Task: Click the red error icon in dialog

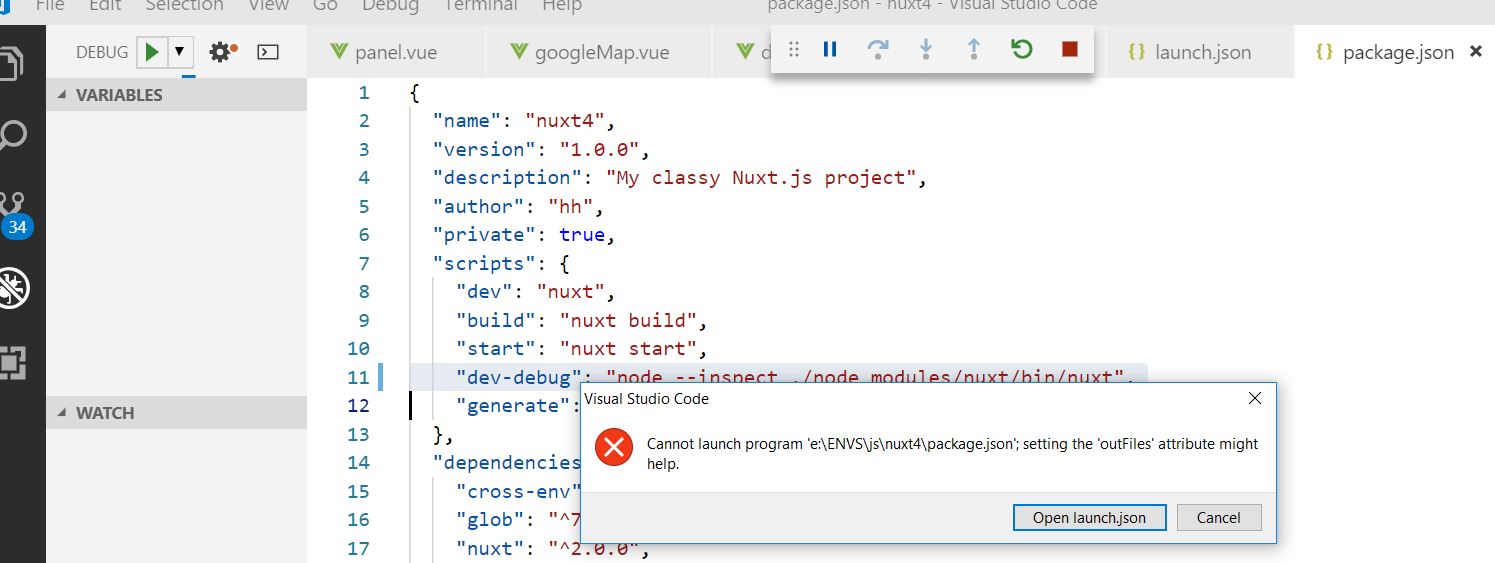Action: 613,448
